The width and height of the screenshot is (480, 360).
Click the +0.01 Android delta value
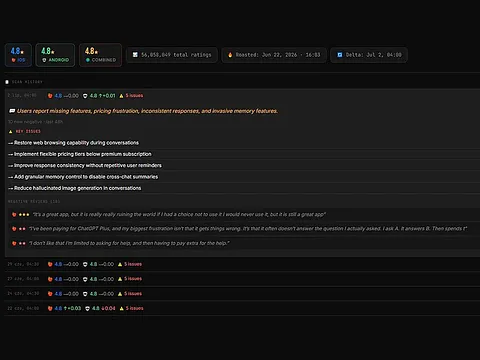click(x=107, y=96)
